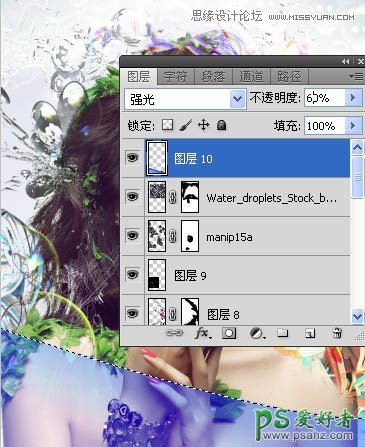This screenshot has width=365, height=447.
Task: Open the 段落 tab
Action: 213,77
